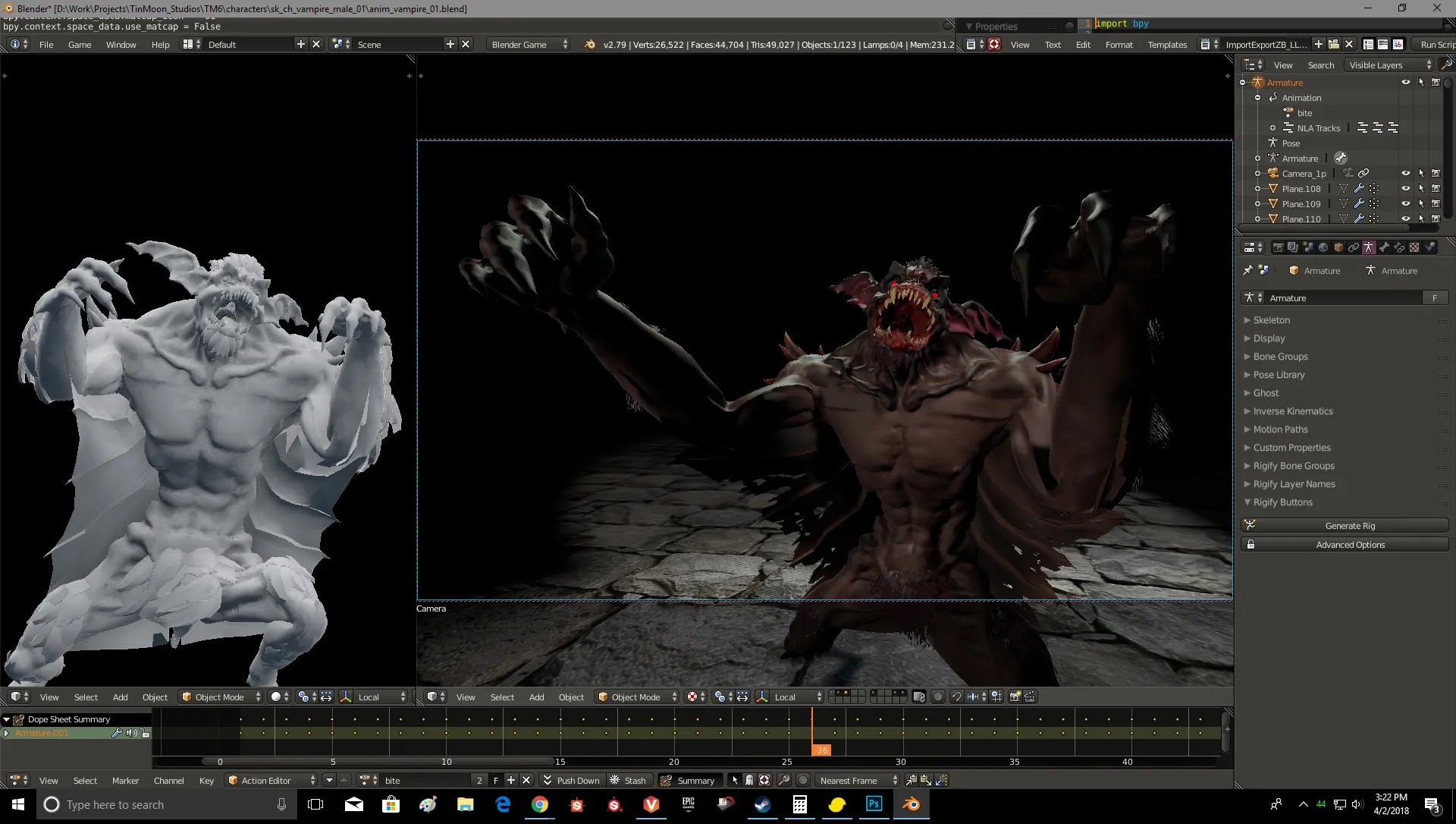Click the frame 26 timeline marker
The width and height of the screenshot is (1456, 824).
(821, 750)
